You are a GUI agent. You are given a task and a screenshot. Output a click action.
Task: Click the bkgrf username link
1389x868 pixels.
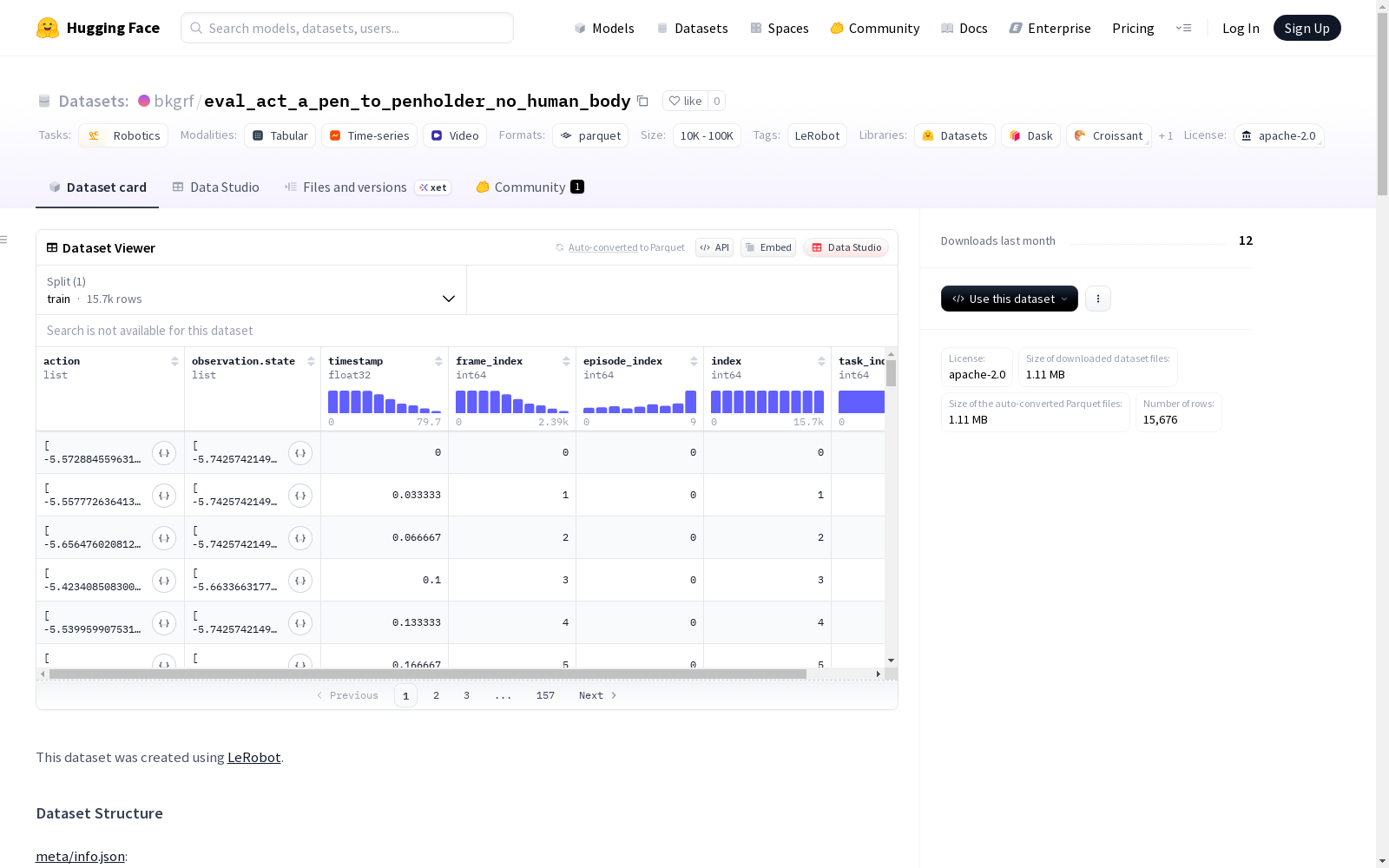point(174,101)
